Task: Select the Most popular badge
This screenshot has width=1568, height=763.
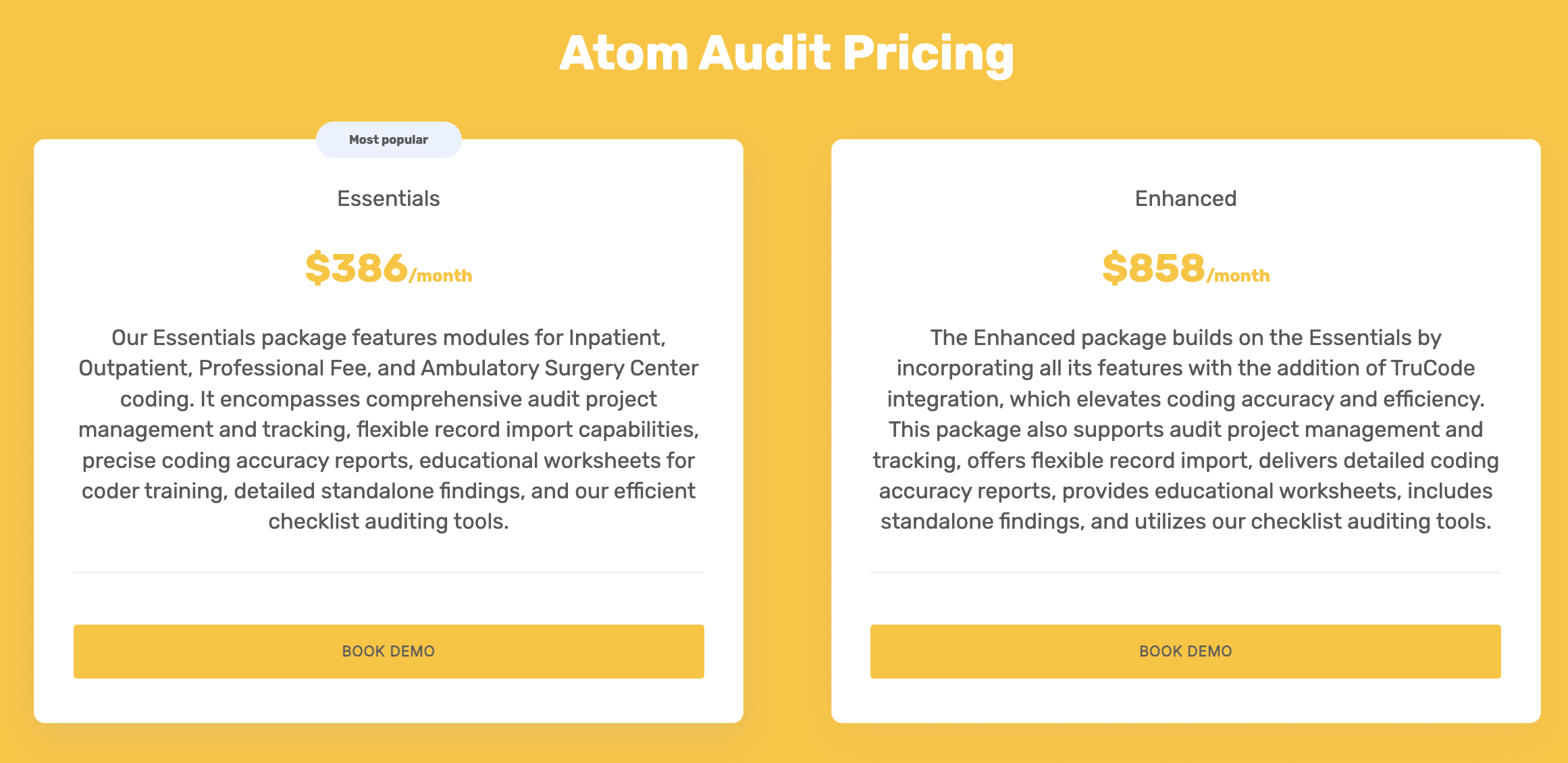Action: pos(388,139)
